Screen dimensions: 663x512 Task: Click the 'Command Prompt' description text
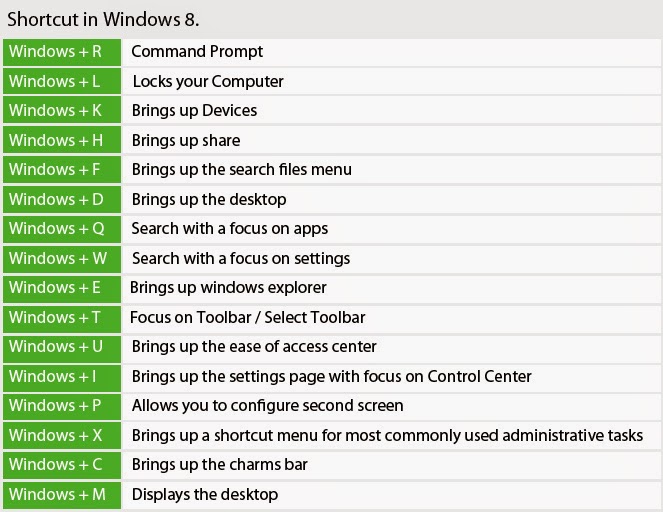(x=197, y=52)
